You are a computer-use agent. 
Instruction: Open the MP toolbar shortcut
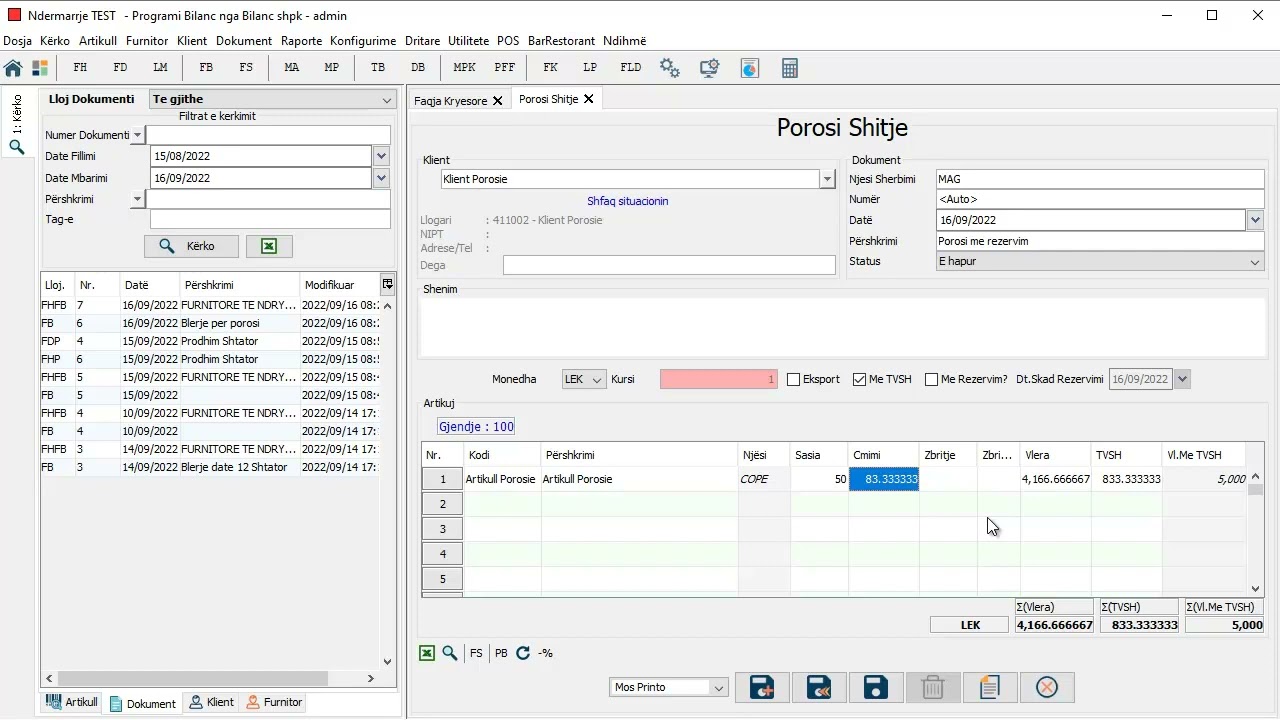coord(332,68)
